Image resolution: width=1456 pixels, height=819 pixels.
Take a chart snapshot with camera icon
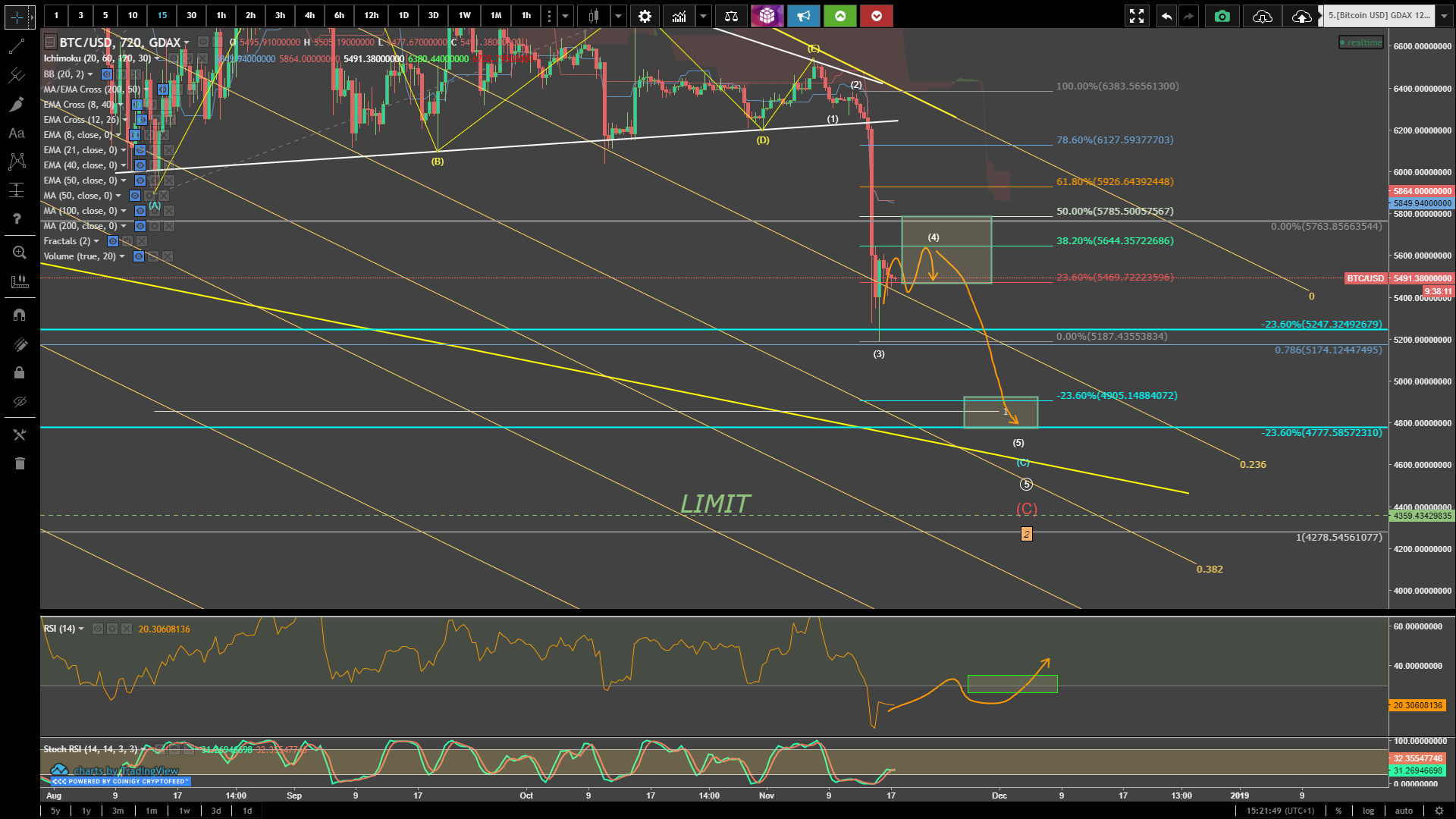tap(1222, 16)
